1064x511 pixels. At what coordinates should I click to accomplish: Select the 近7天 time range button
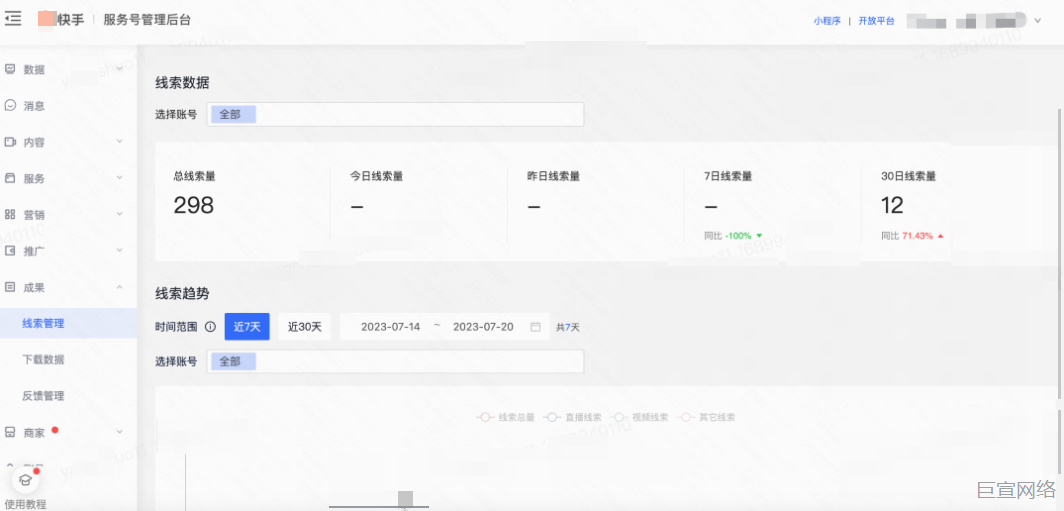(247, 326)
